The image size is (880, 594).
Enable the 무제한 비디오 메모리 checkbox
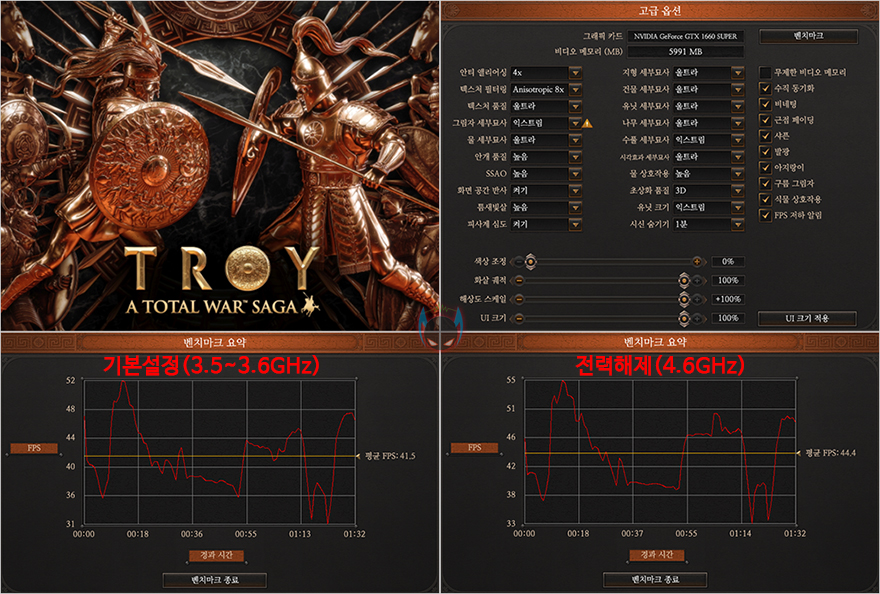click(765, 72)
